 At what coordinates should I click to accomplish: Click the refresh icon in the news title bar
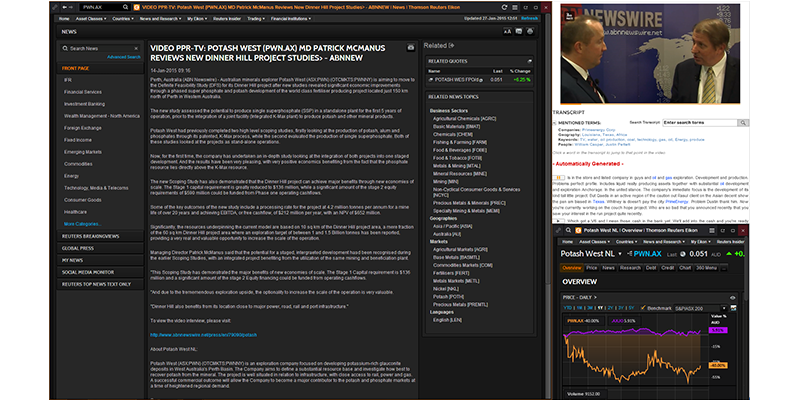(x=505, y=8)
